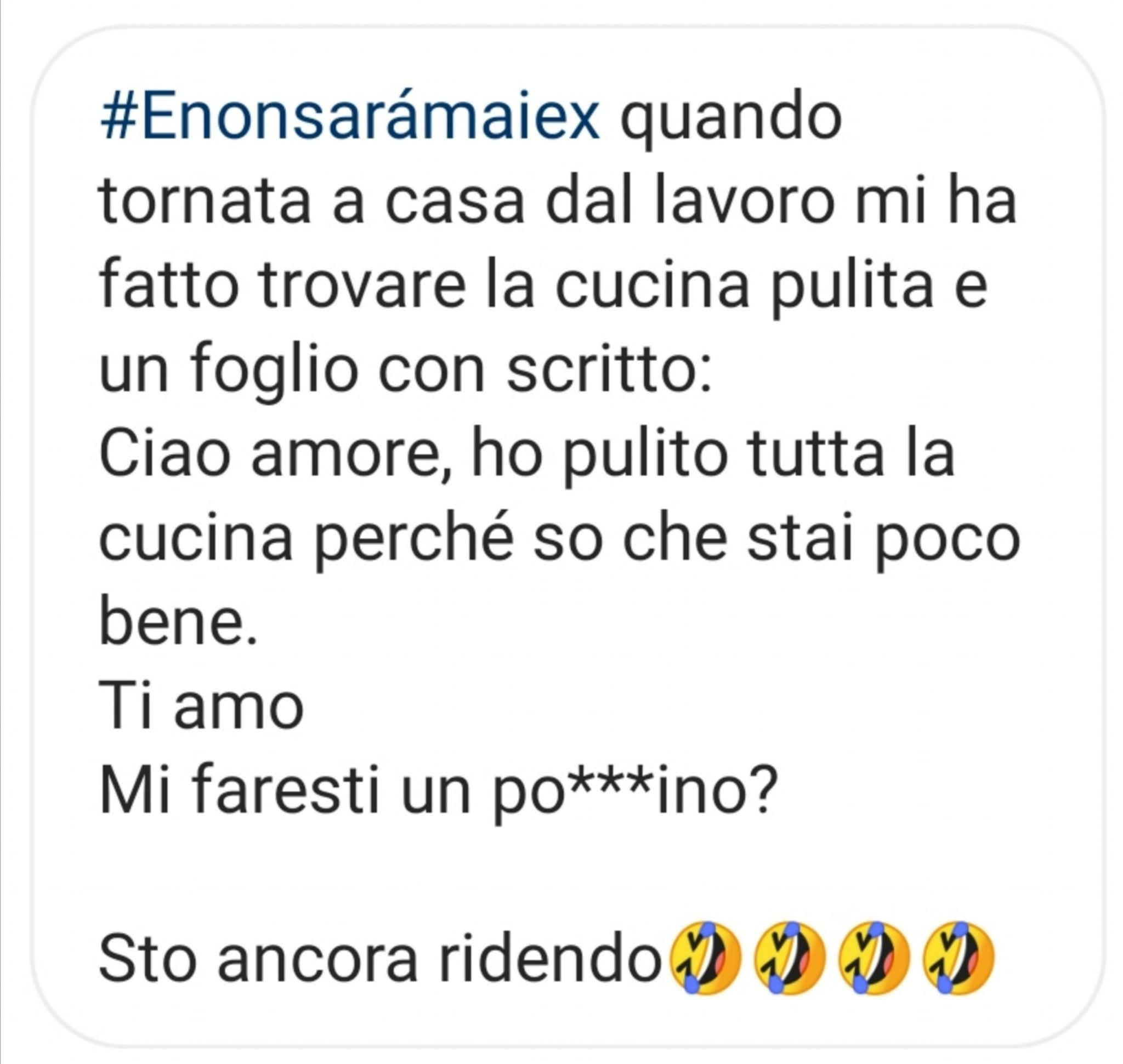Click the words 'Ti amo'
The width and height of the screenshot is (1123, 1064).
click(201, 707)
